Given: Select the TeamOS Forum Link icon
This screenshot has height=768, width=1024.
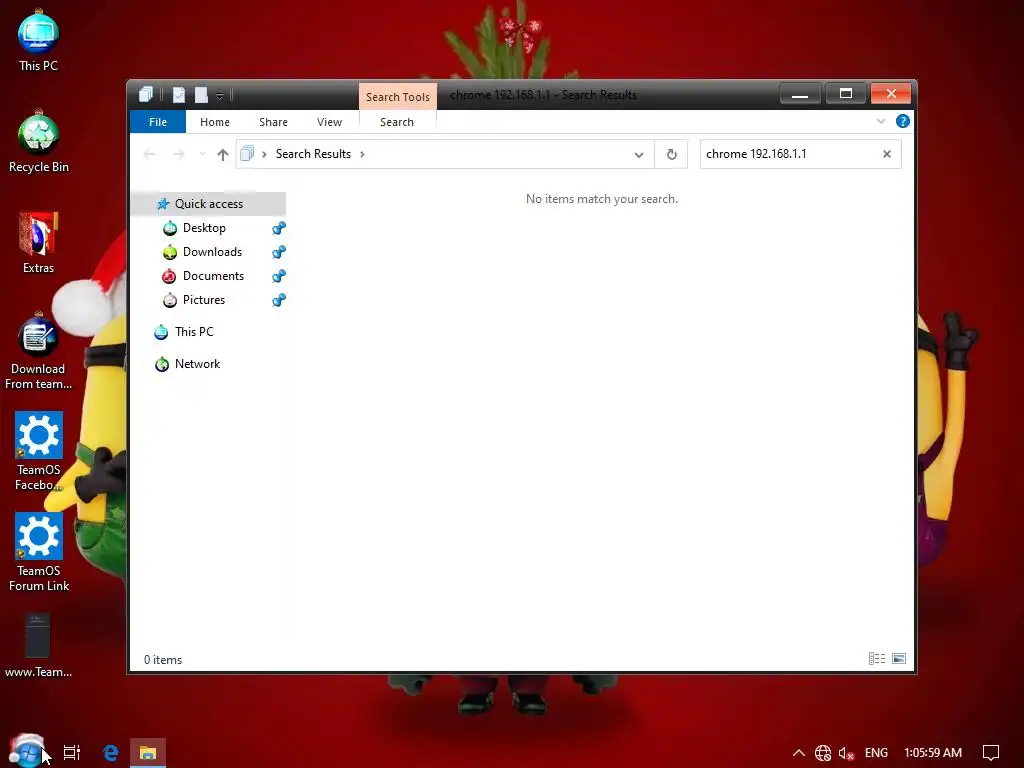Looking at the screenshot, I should coord(38,553).
